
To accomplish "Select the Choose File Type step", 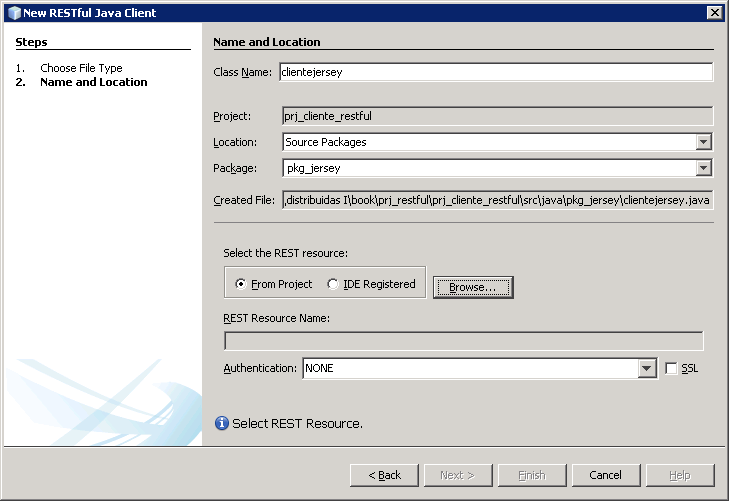I will coord(81,68).
